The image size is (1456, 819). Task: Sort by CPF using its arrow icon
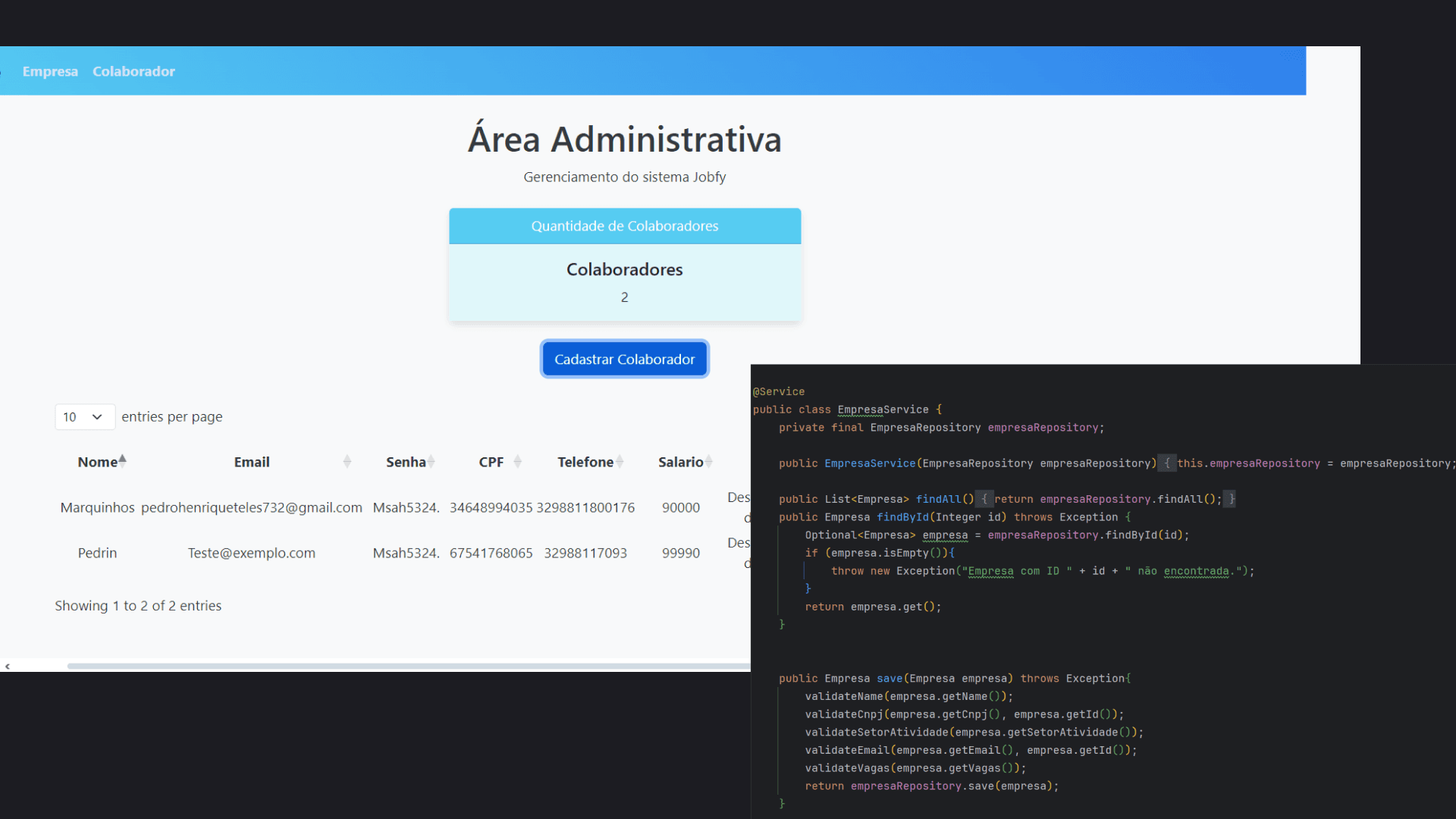tap(517, 462)
